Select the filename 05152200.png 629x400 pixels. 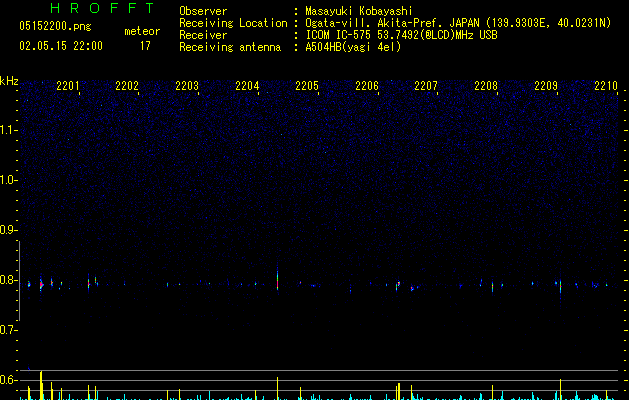[55, 27]
